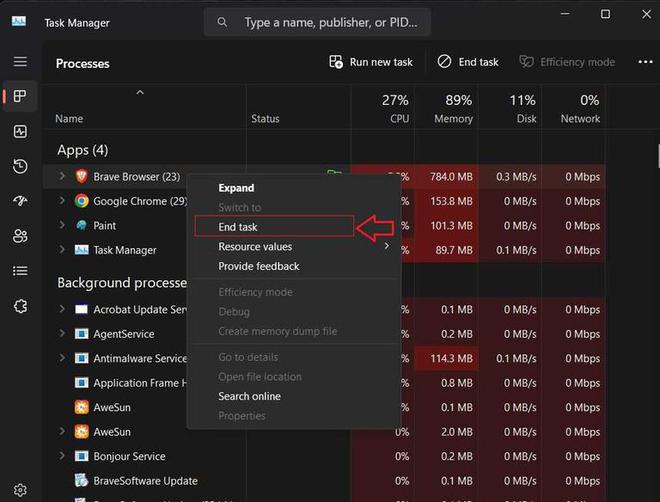Expand the Bonjour Service group

pyautogui.click(x=62, y=455)
